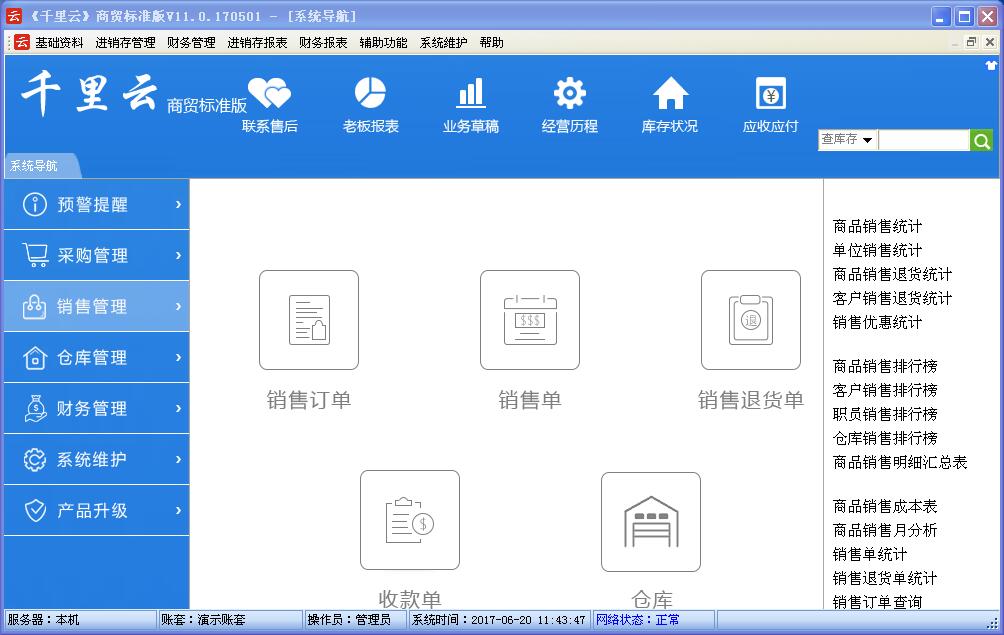Open the 查库存 dropdown selector

(847, 140)
